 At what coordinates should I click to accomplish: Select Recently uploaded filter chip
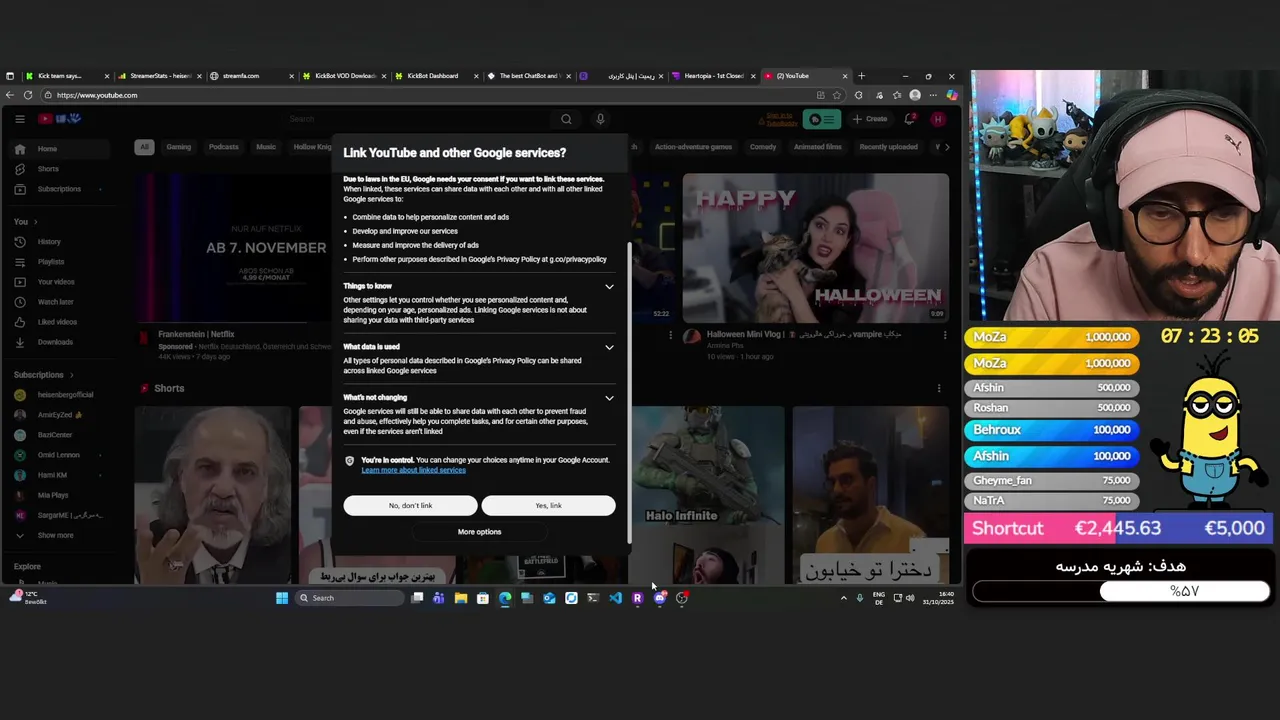point(888,147)
